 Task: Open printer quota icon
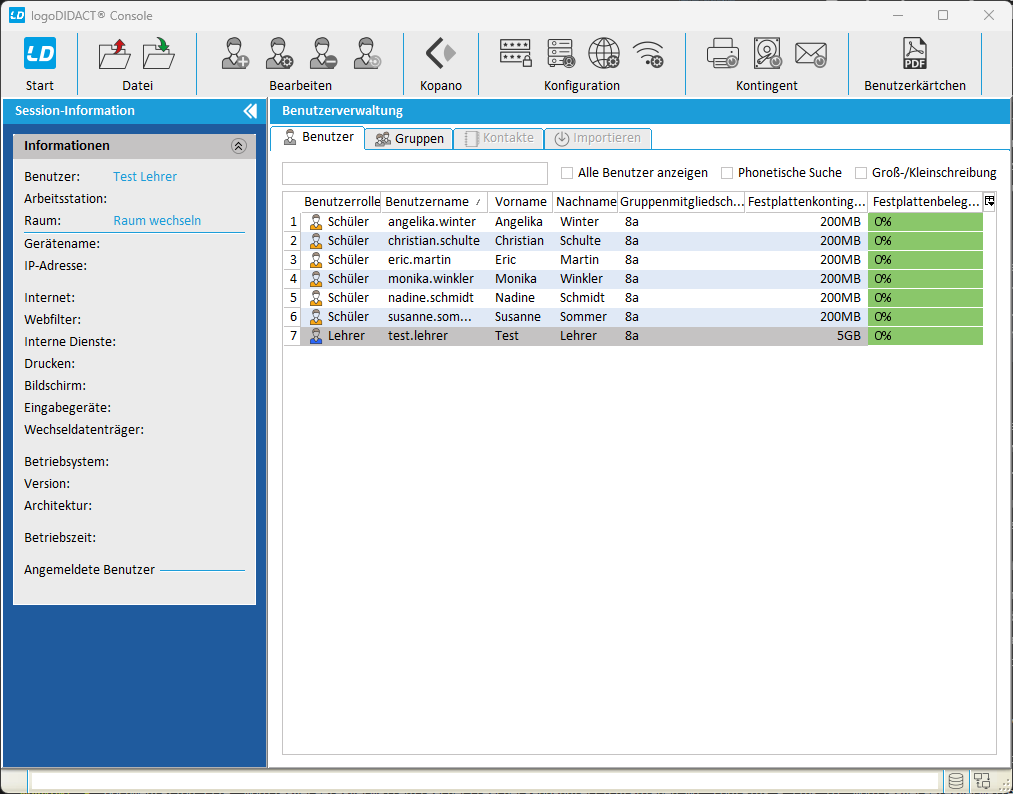click(x=723, y=54)
